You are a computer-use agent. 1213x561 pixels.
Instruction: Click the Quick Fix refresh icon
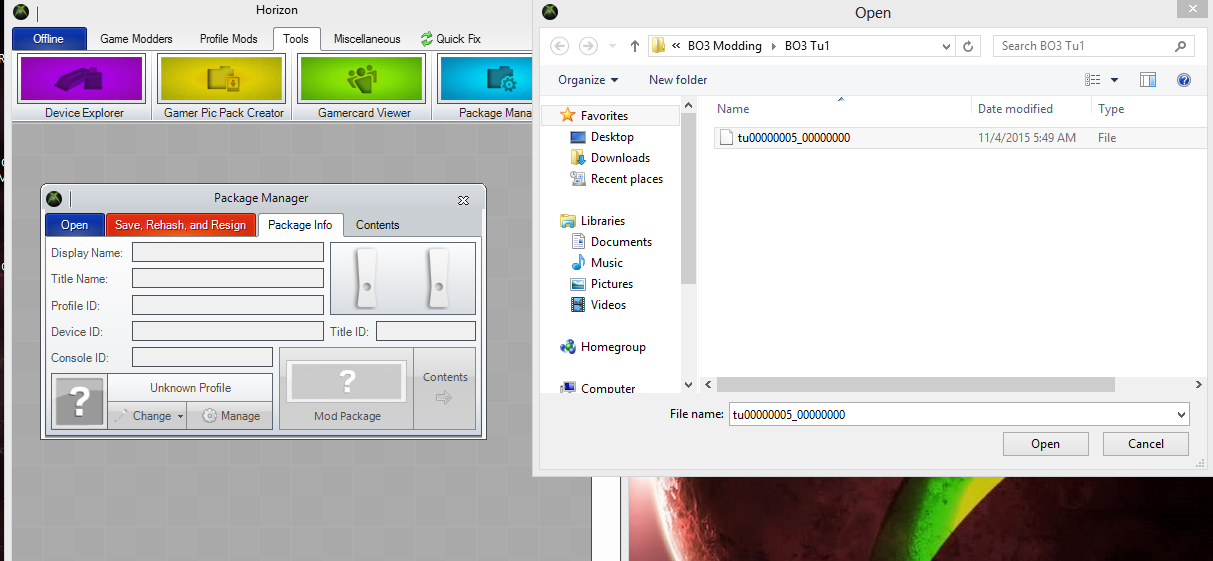click(x=427, y=39)
